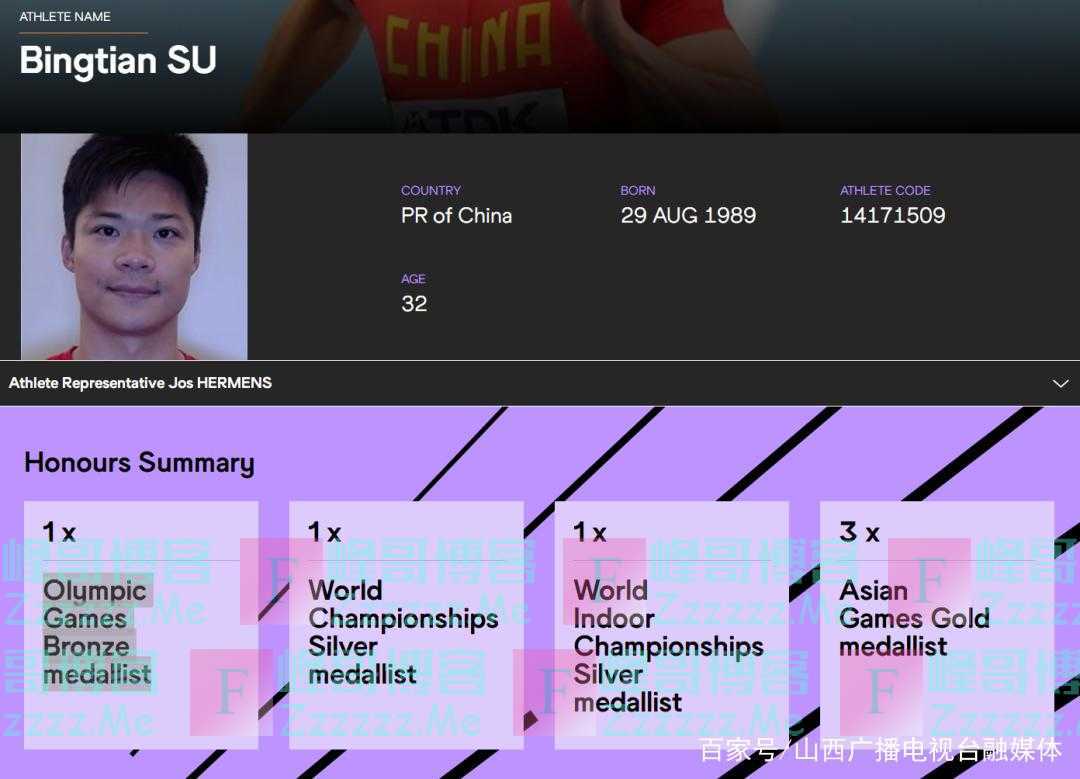
Task: Click the birth date 29 AUG 1989
Action: pos(688,216)
